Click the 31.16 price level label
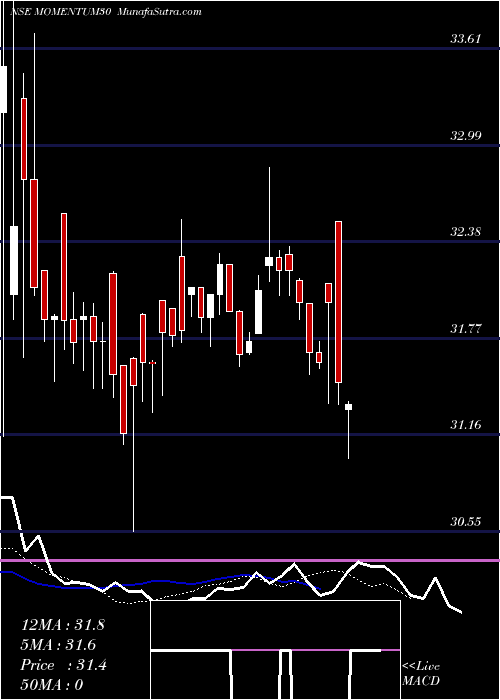500x700 pixels. (466, 425)
